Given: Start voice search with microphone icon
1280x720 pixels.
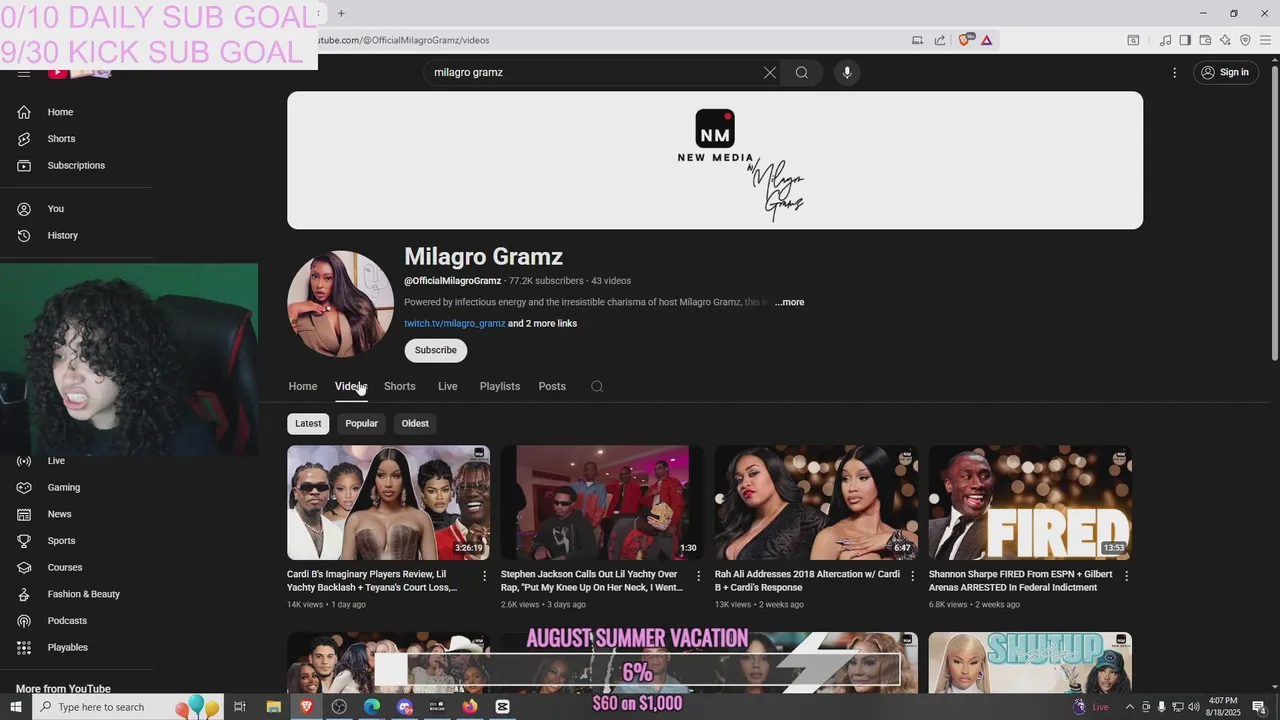Looking at the screenshot, I should click(847, 72).
